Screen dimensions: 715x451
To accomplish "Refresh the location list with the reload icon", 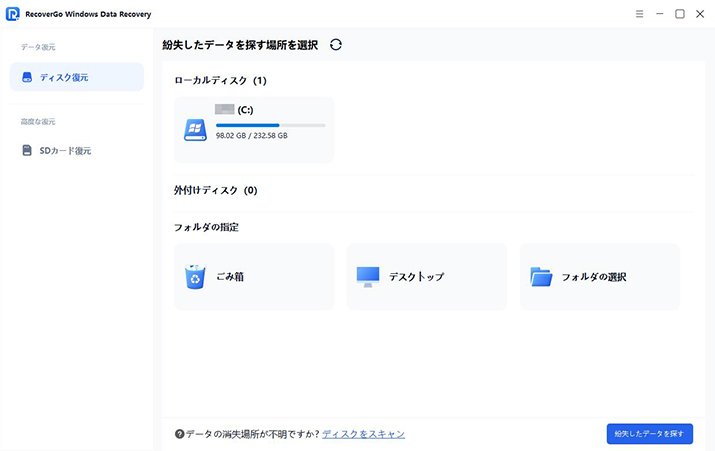I will (336, 45).
